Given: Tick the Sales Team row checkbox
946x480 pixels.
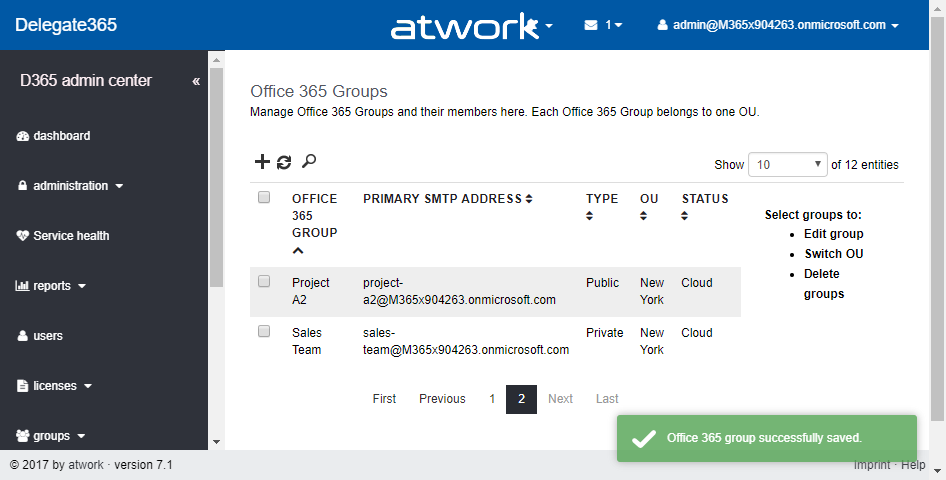Looking at the screenshot, I should [264, 331].
